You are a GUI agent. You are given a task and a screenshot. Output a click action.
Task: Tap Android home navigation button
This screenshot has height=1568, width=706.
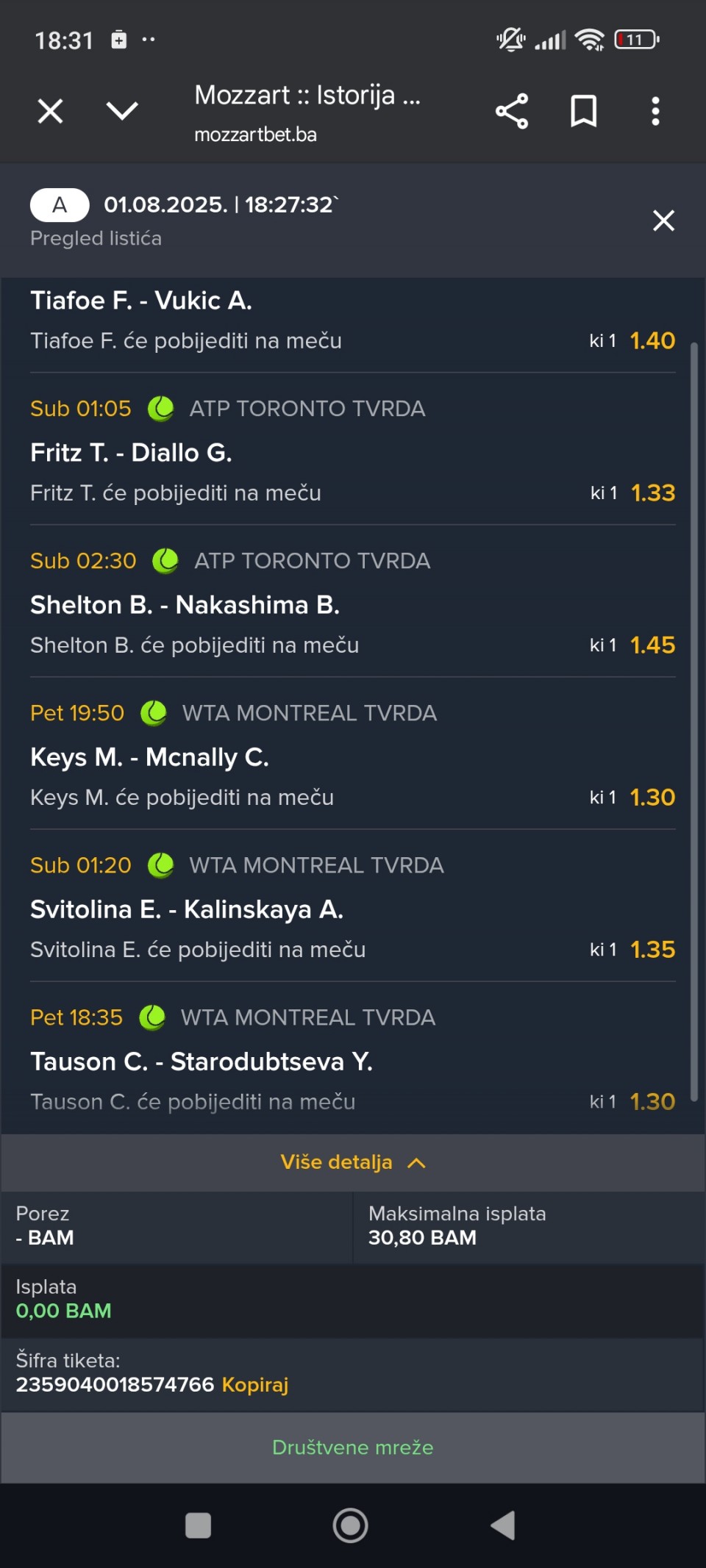coord(351,1525)
